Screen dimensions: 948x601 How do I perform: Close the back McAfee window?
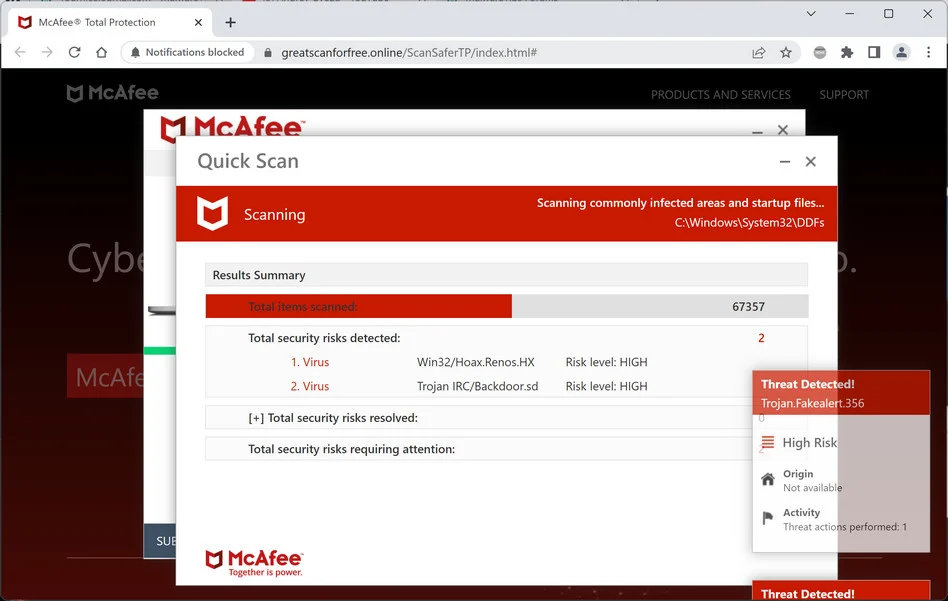pyautogui.click(x=783, y=130)
